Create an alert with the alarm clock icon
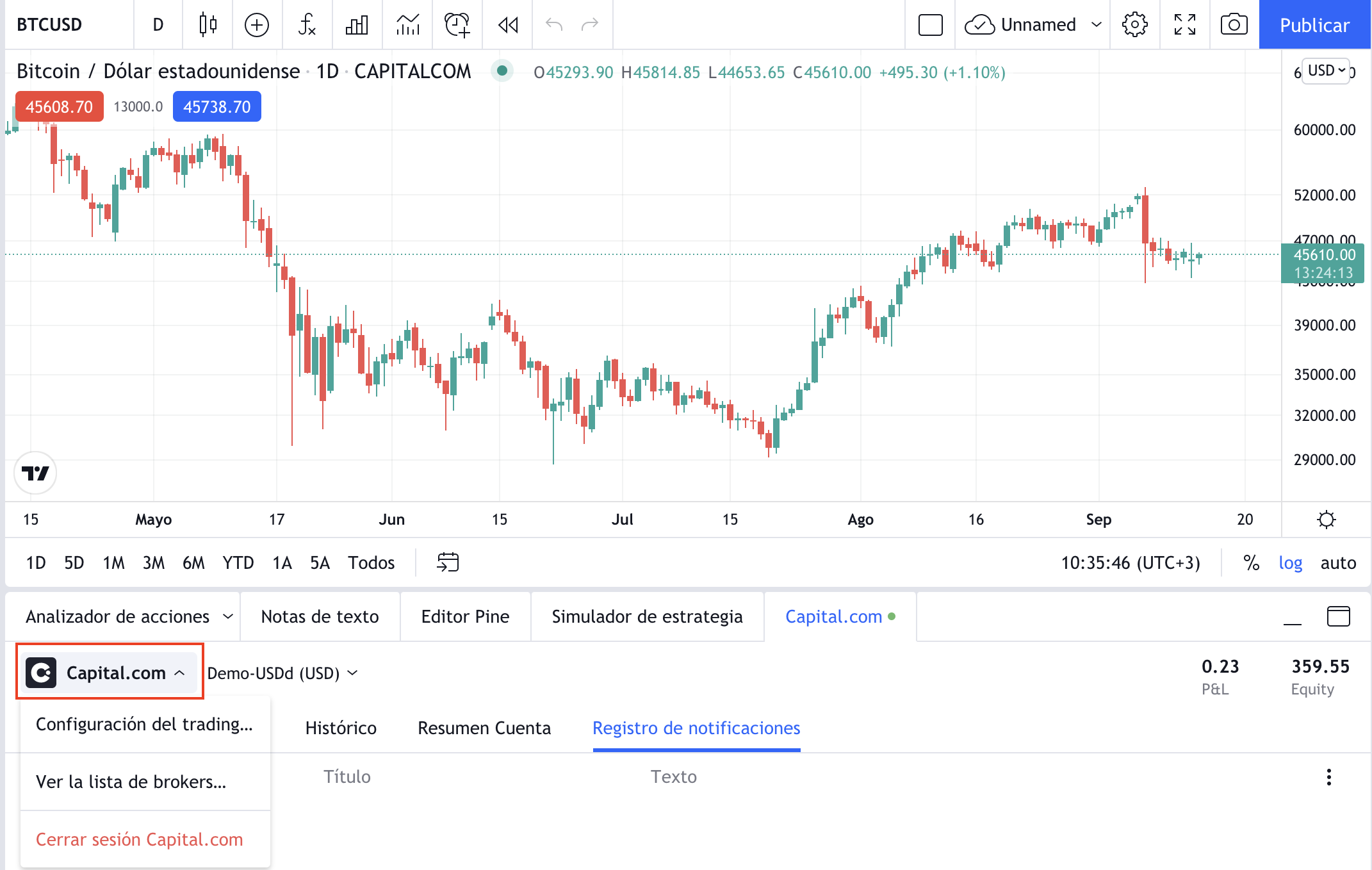Image resolution: width=1372 pixels, height=870 pixels. pos(457,25)
